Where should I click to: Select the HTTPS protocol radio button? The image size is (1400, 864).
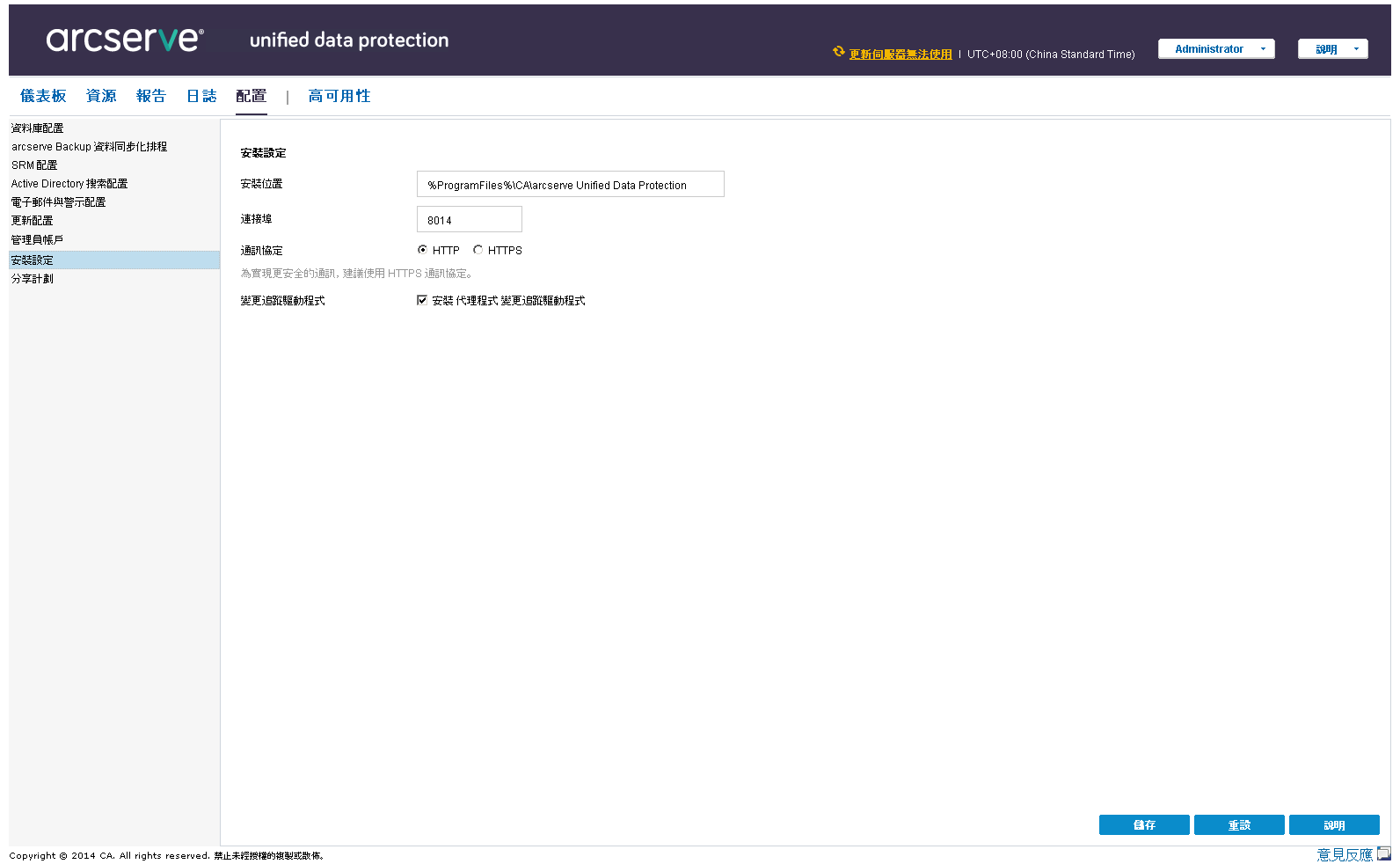point(478,250)
